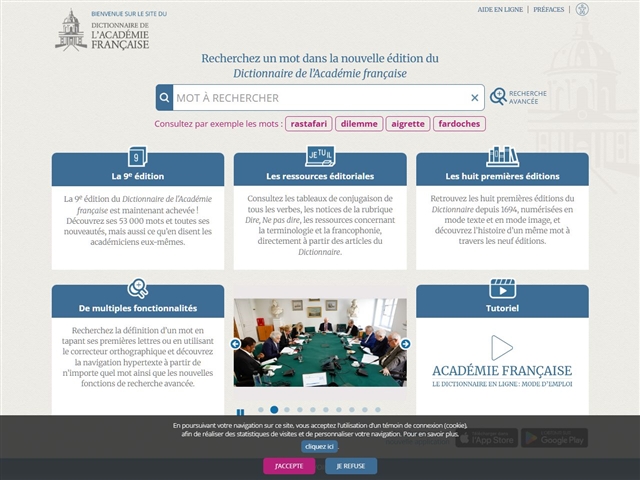Screen dimensions: 640x480
Task: Select the first carousel dot
Action: point(261,410)
